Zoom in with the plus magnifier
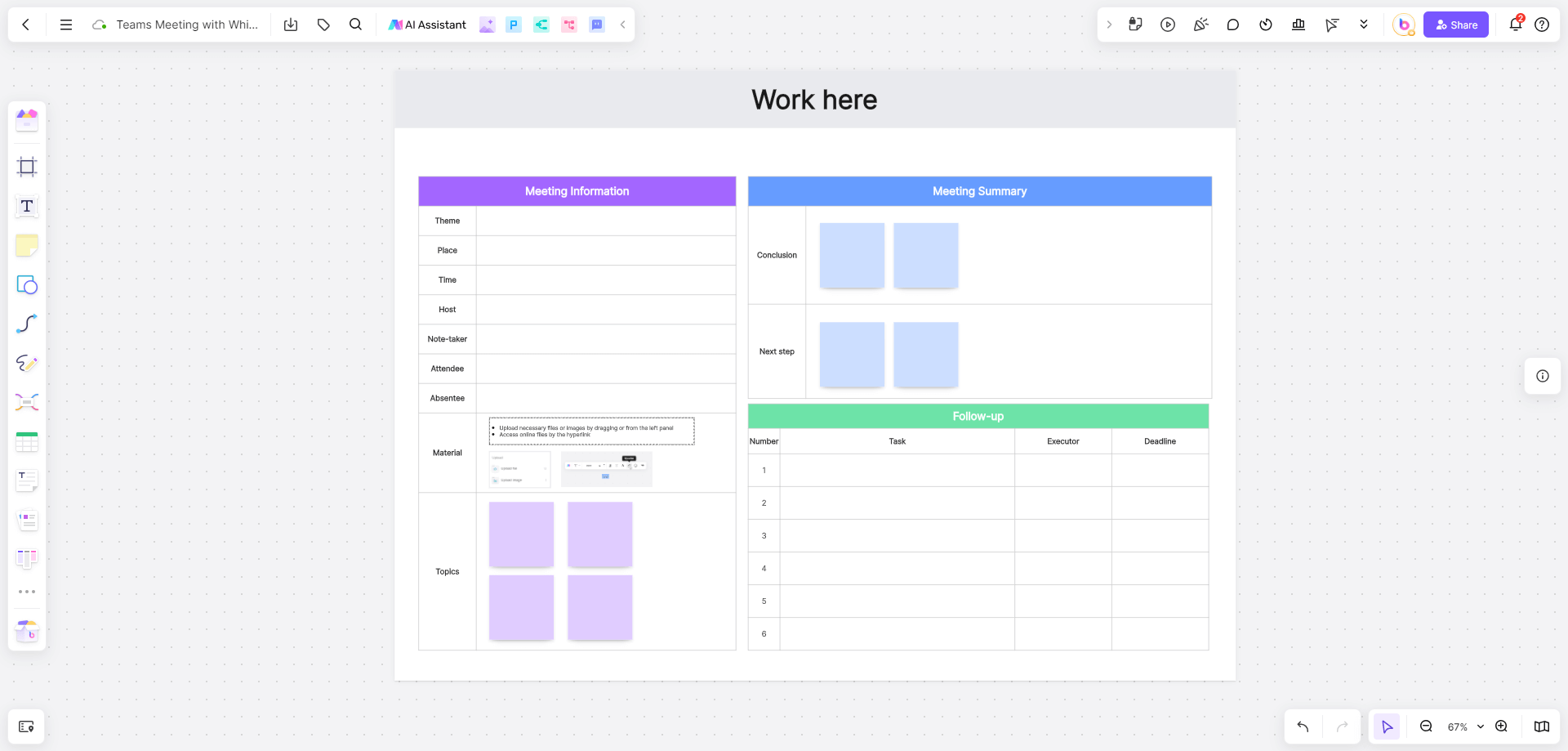1568x751 pixels. pos(1501,726)
